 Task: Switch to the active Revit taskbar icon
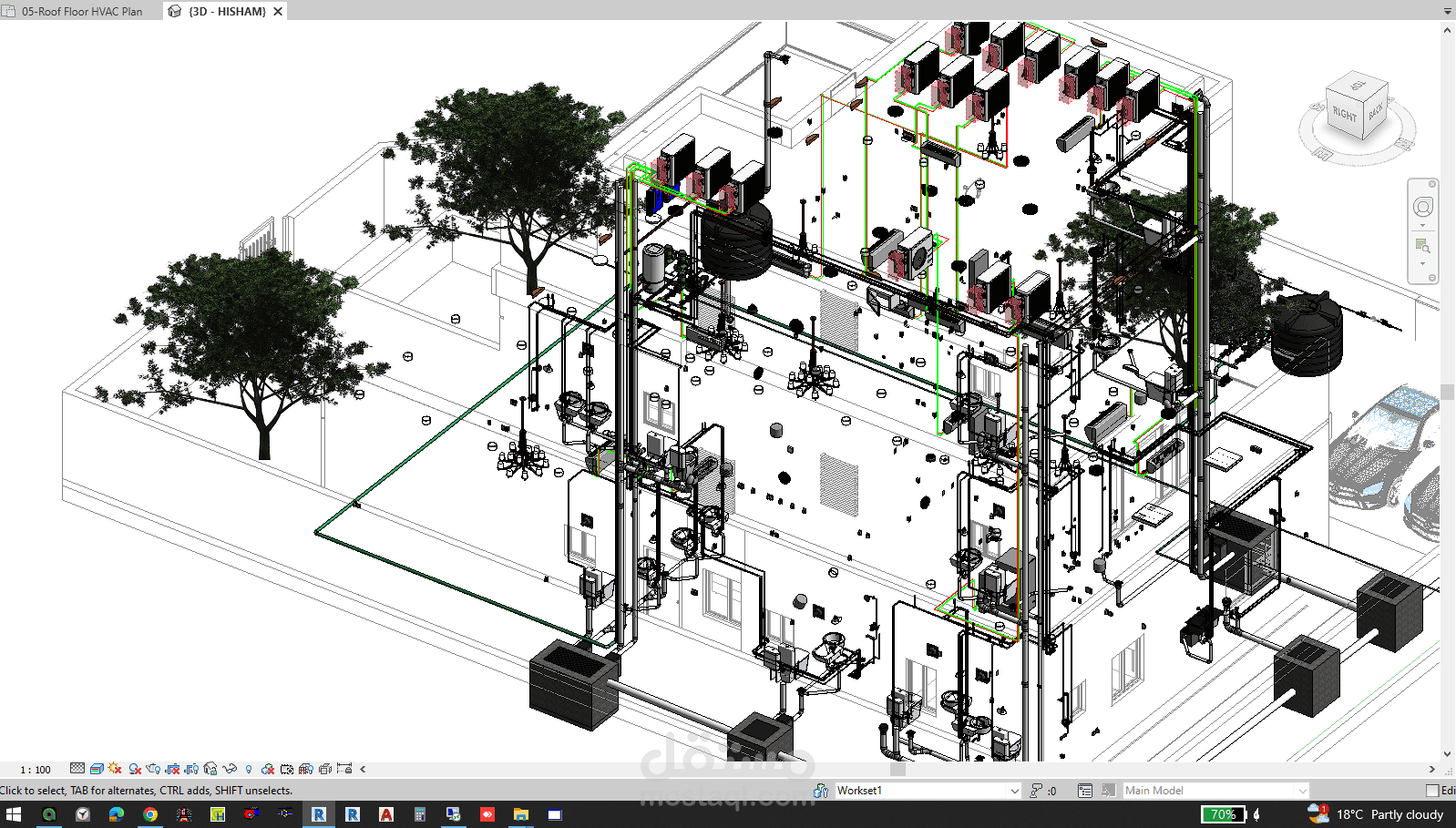pos(319,814)
